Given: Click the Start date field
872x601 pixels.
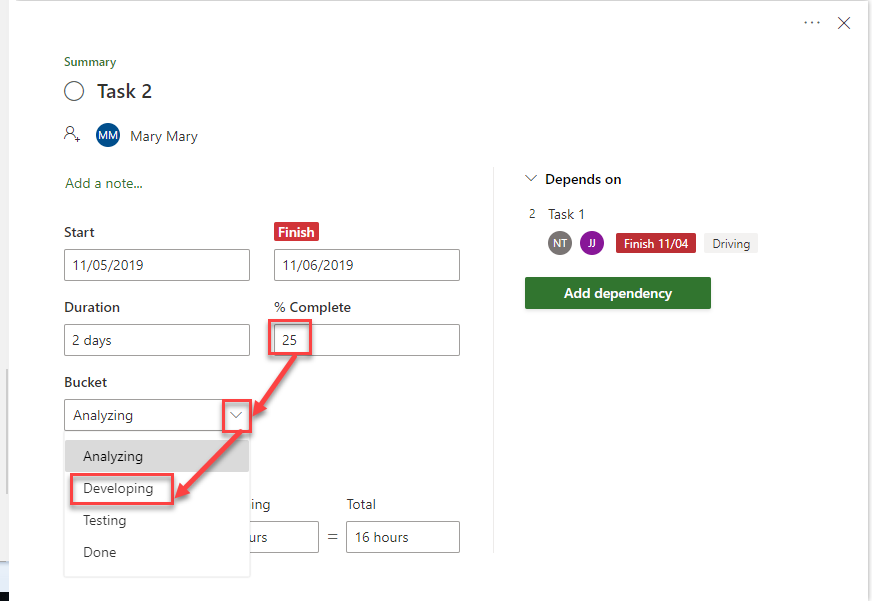Looking at the screenshot, I should (157, 266).
